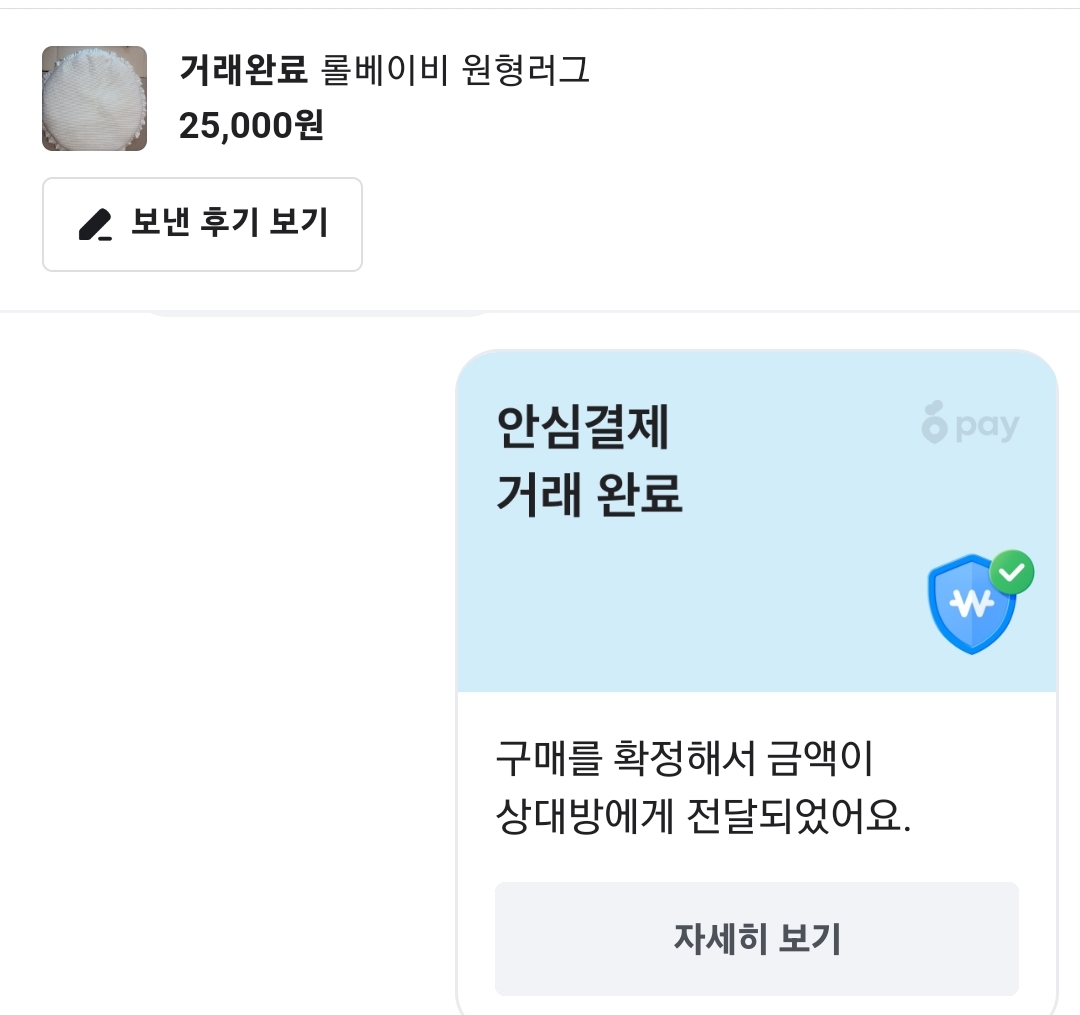The image size is (1080, 1015).
Task: Click the 거래 완료 heading on card
Action: tap(589, 494)
